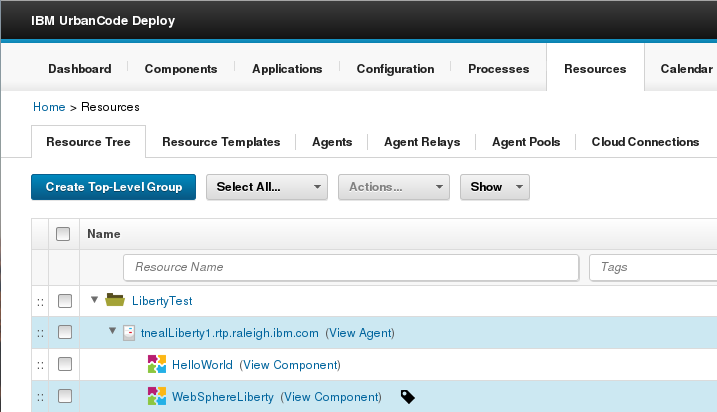Tick the checkbox for LibertyTest row
This screenshot has width=717, height=412.
(64, 300)
